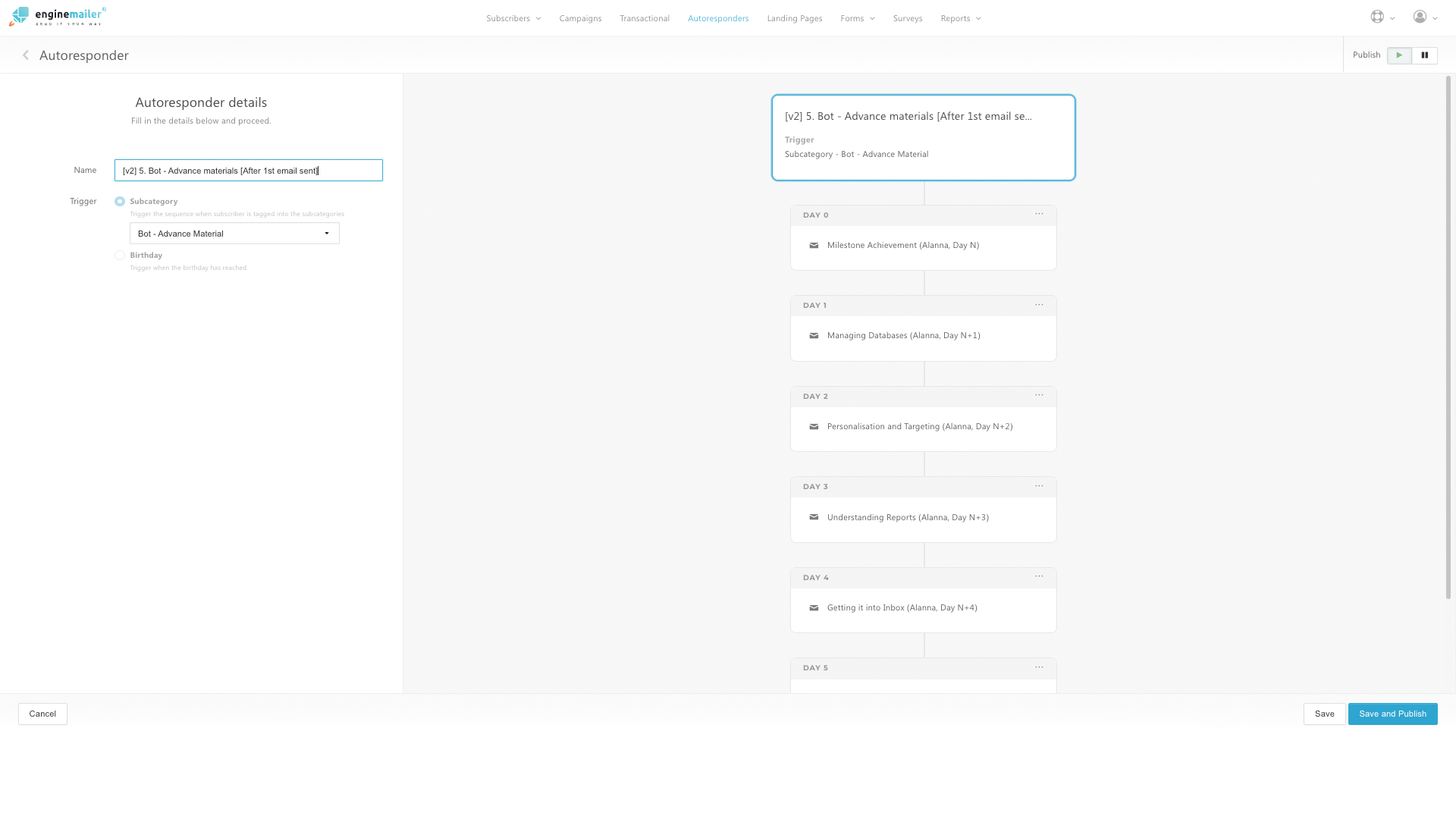
Task: Click envelope icon of Understanding Reports email
Action: tap(814, 517)
